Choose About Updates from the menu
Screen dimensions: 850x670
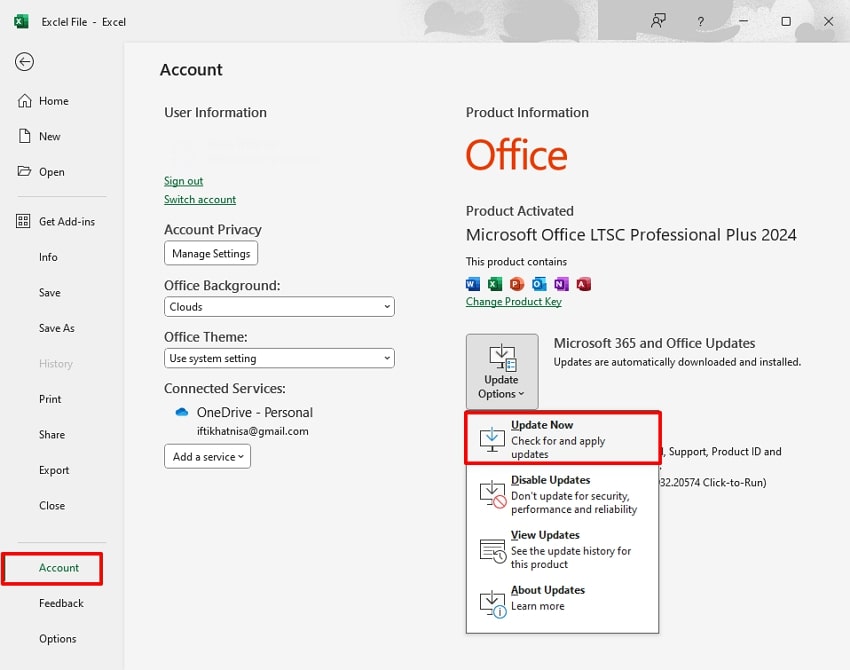coord(563,602)
